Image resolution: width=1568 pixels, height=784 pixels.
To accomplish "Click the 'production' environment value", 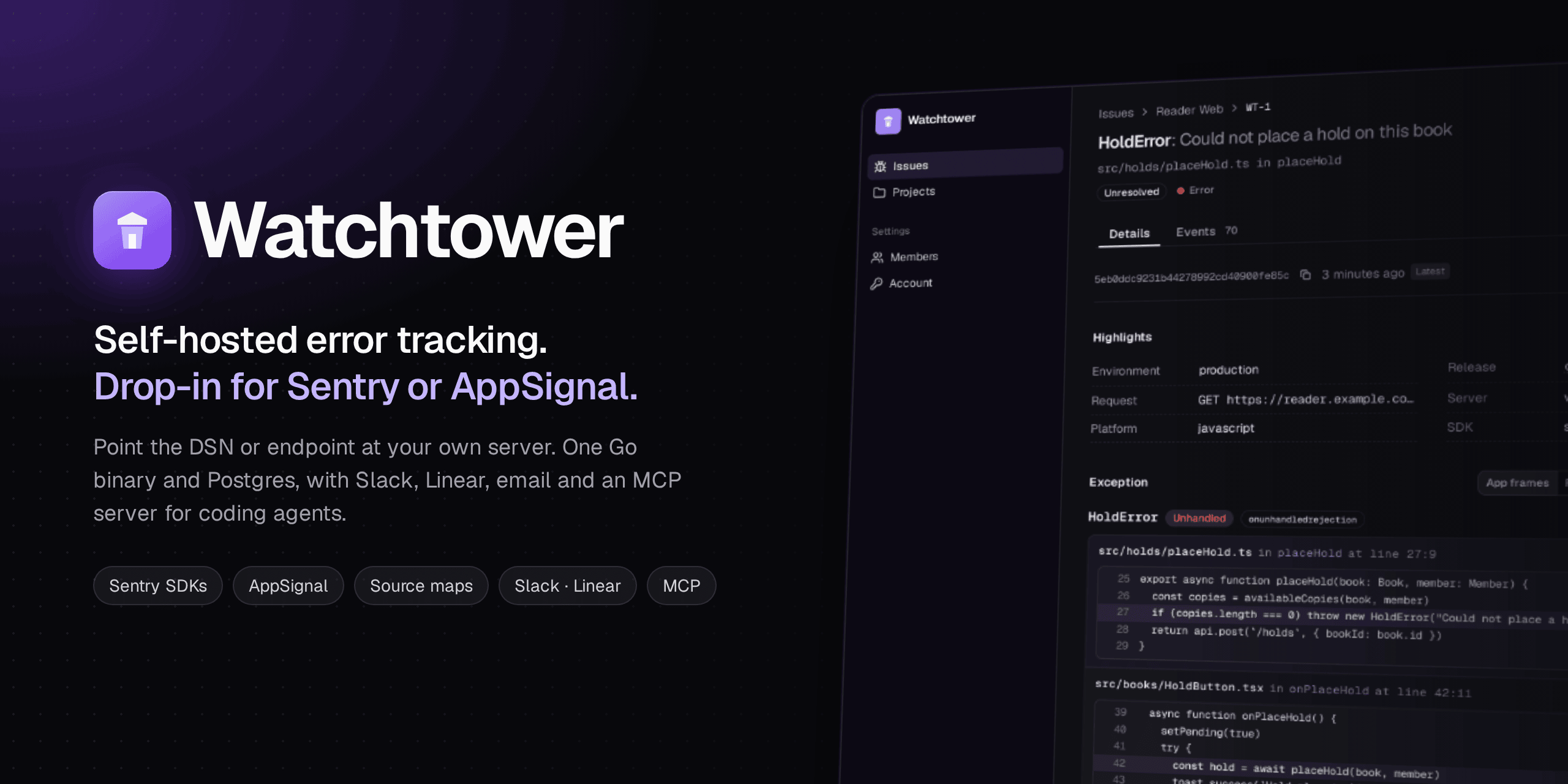I will click(x=1229, y=370).
